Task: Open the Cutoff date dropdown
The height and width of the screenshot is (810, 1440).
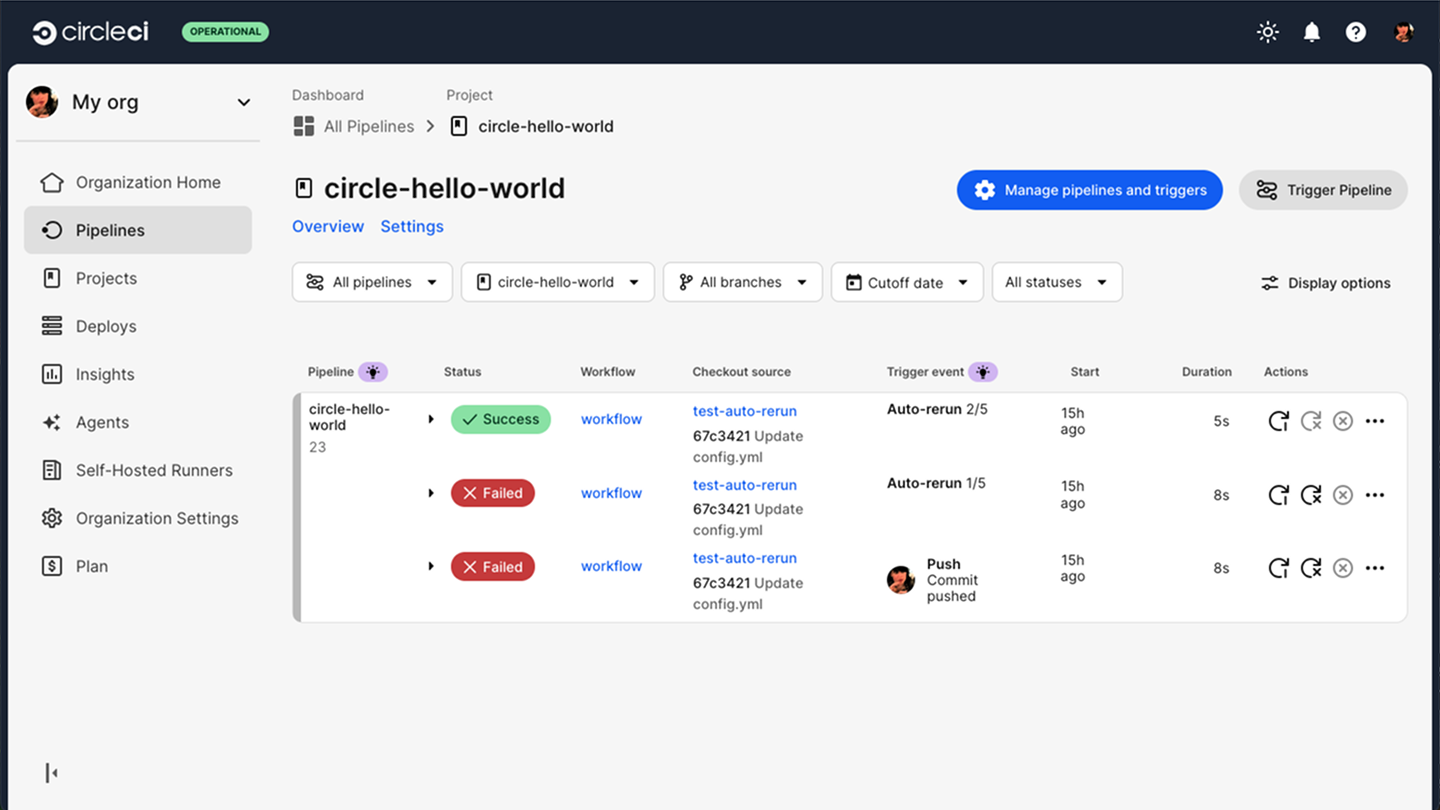Action: pos(907,282)
